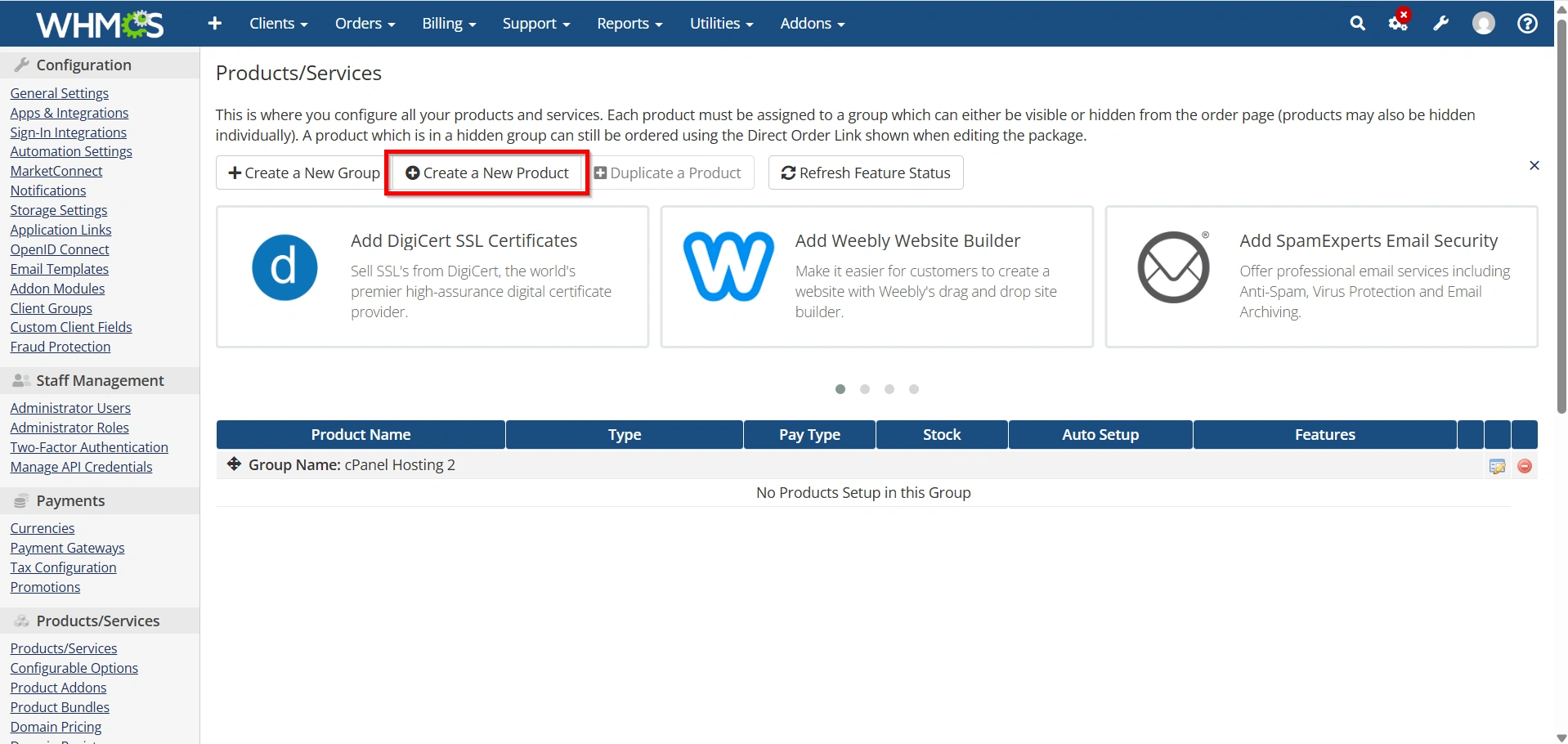Open Product Bundles link
Image resolution: width=1568 pixels, height=744 pixels.
[60, 707]
